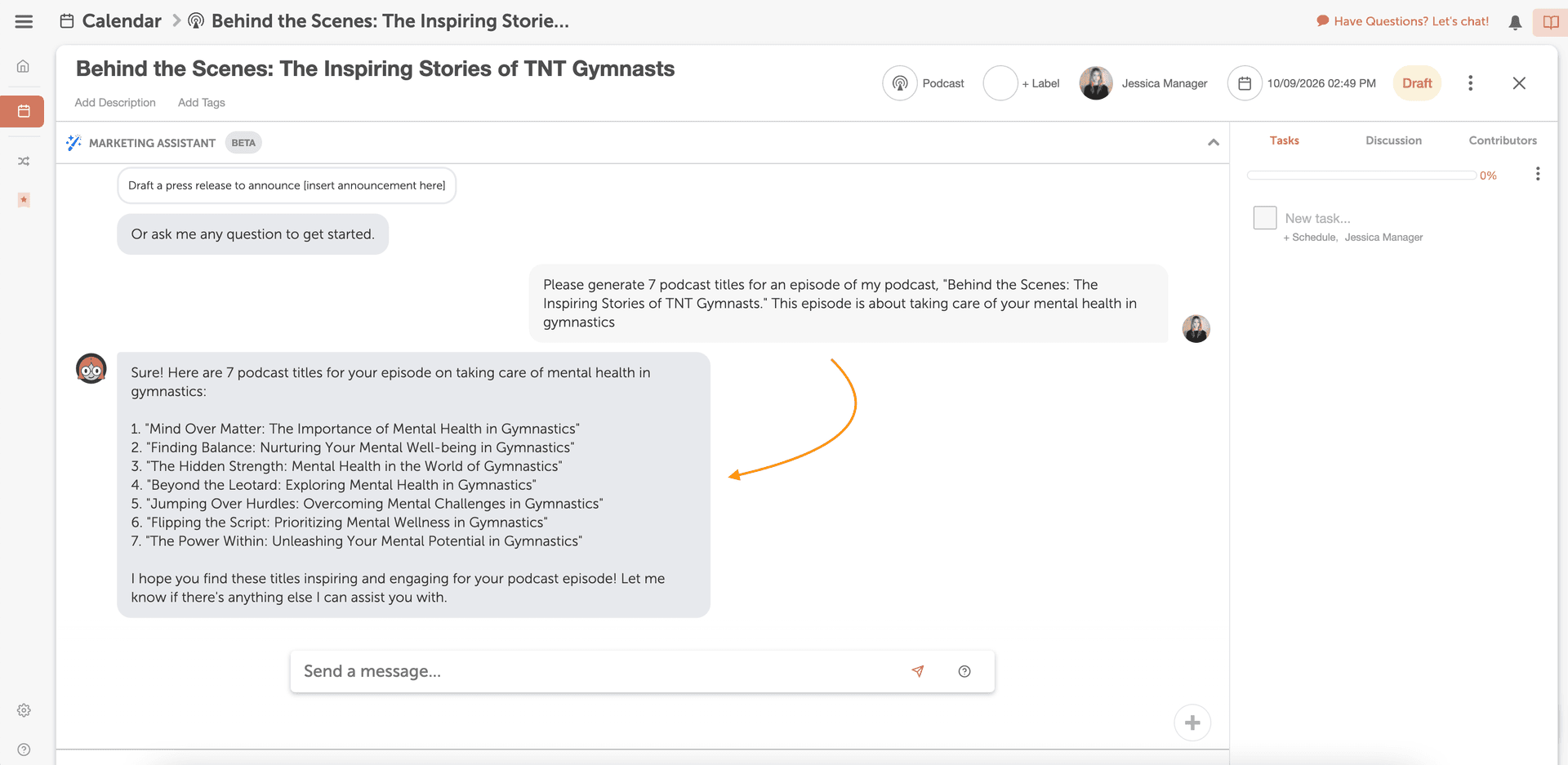Check the New task checkbox
Image resolution: width=1568 pixels, height=765 pixels.
click(1264, 217)
